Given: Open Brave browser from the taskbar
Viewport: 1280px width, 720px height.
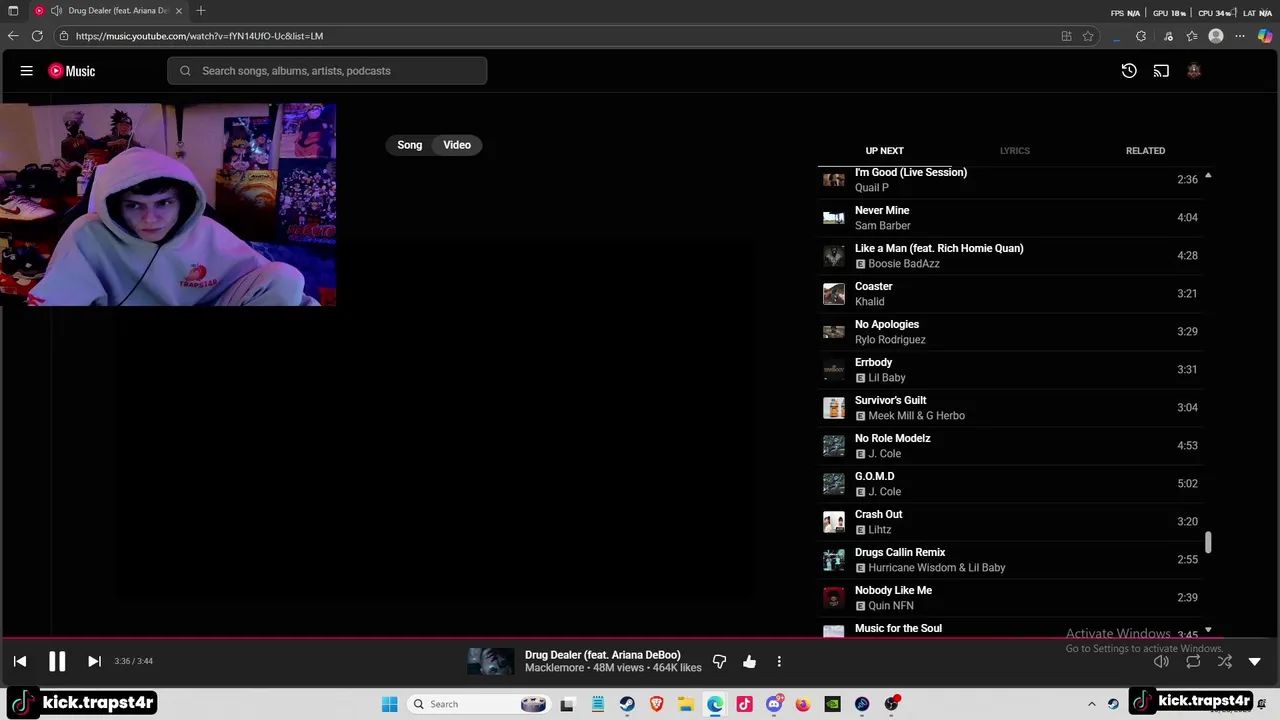Looking at the screenshot, I should pyautogui.click(x=657, y=704).
